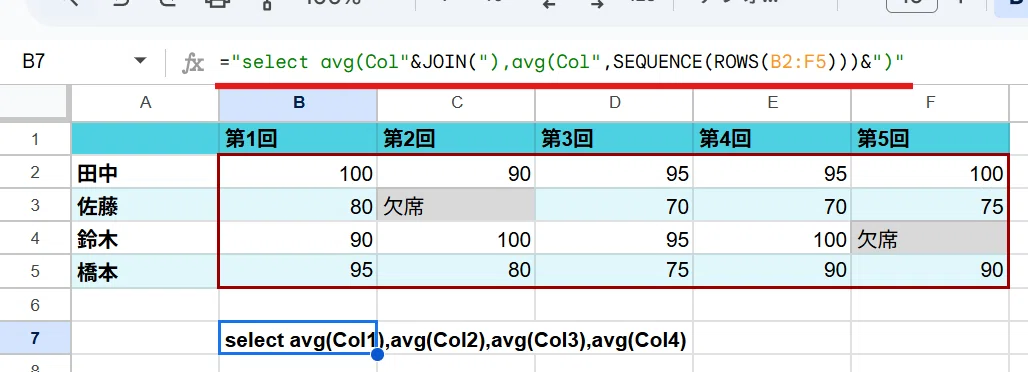Screen dimensions: 1028x372
Task: Click 橋本's 第5回 score of 90
Action: pyautogui.click(x=930, y=272)
